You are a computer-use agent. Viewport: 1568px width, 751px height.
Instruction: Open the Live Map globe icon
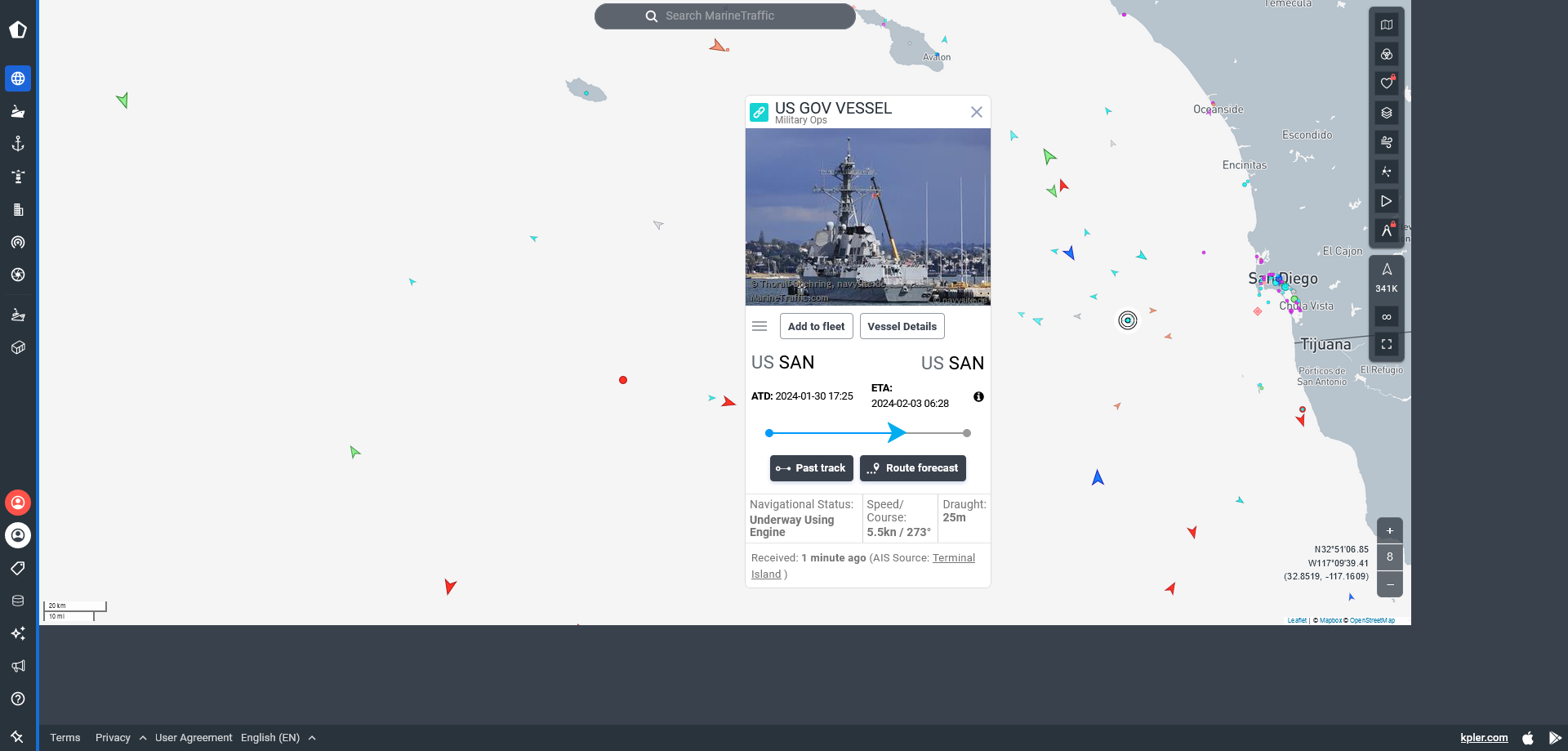18,78
